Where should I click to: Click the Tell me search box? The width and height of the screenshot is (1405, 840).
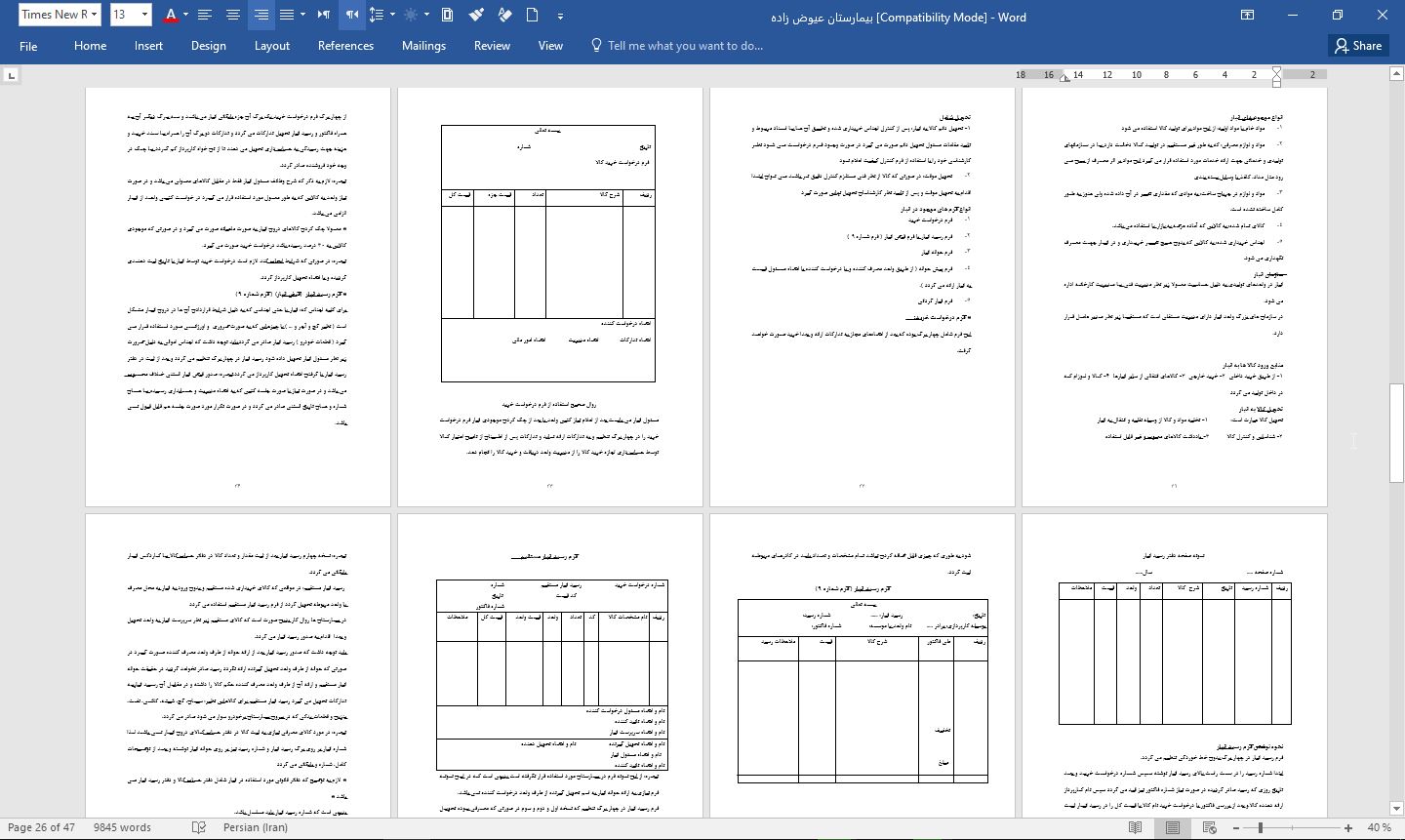pyautogui.click(x=685, y=46)
